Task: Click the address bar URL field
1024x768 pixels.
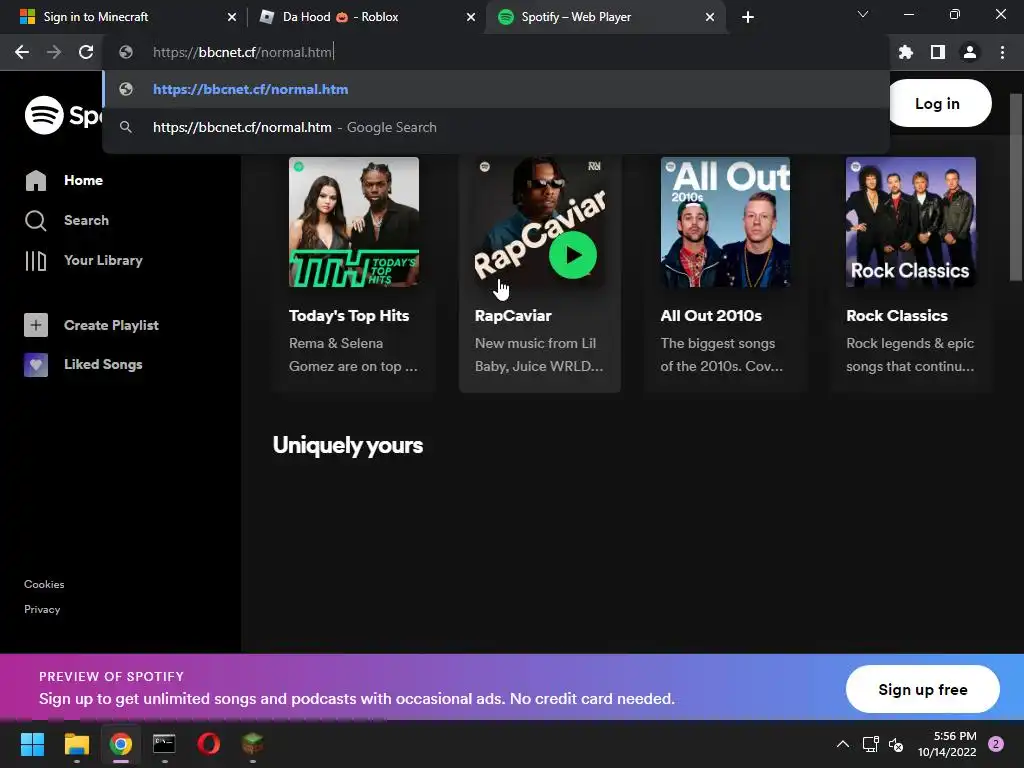Action: [496, 52]
